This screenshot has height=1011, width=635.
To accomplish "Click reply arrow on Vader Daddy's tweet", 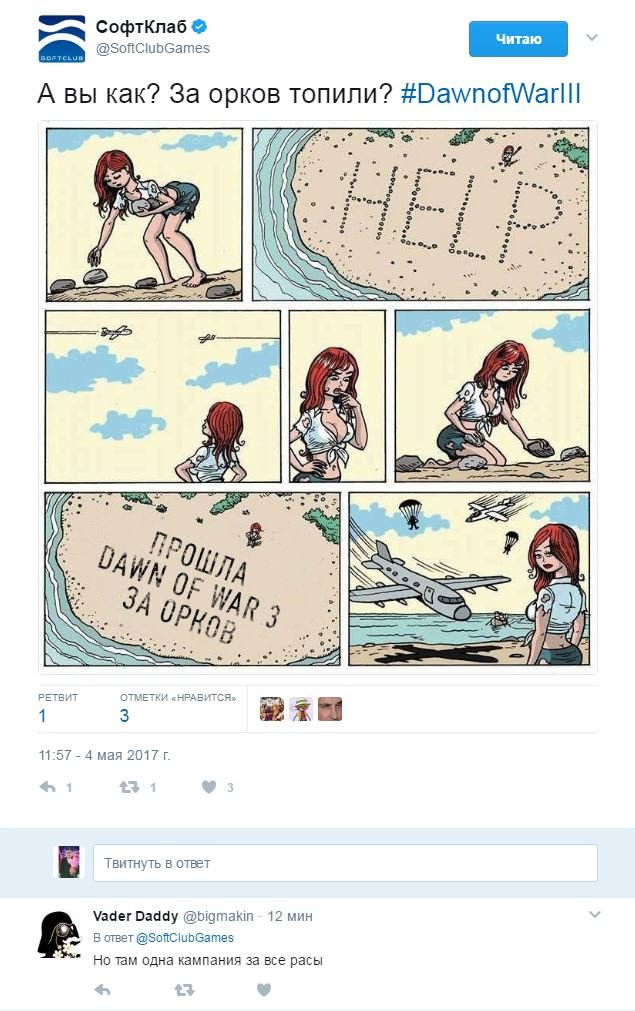I will (103, 990).
